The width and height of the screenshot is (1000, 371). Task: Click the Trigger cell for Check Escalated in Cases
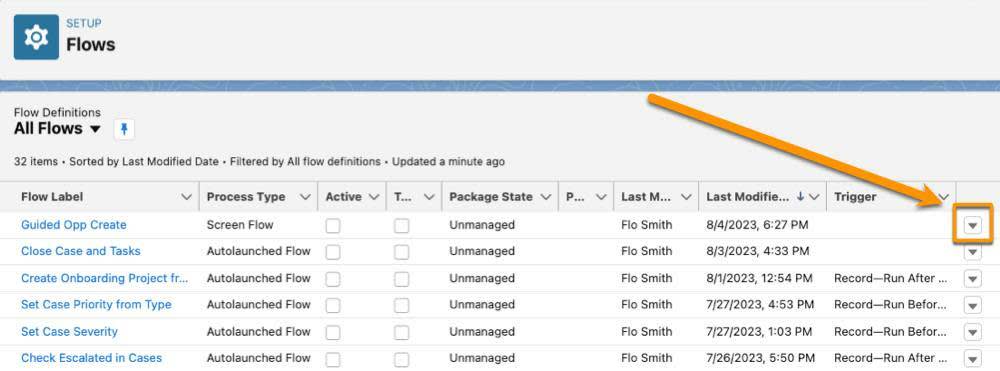890,358
